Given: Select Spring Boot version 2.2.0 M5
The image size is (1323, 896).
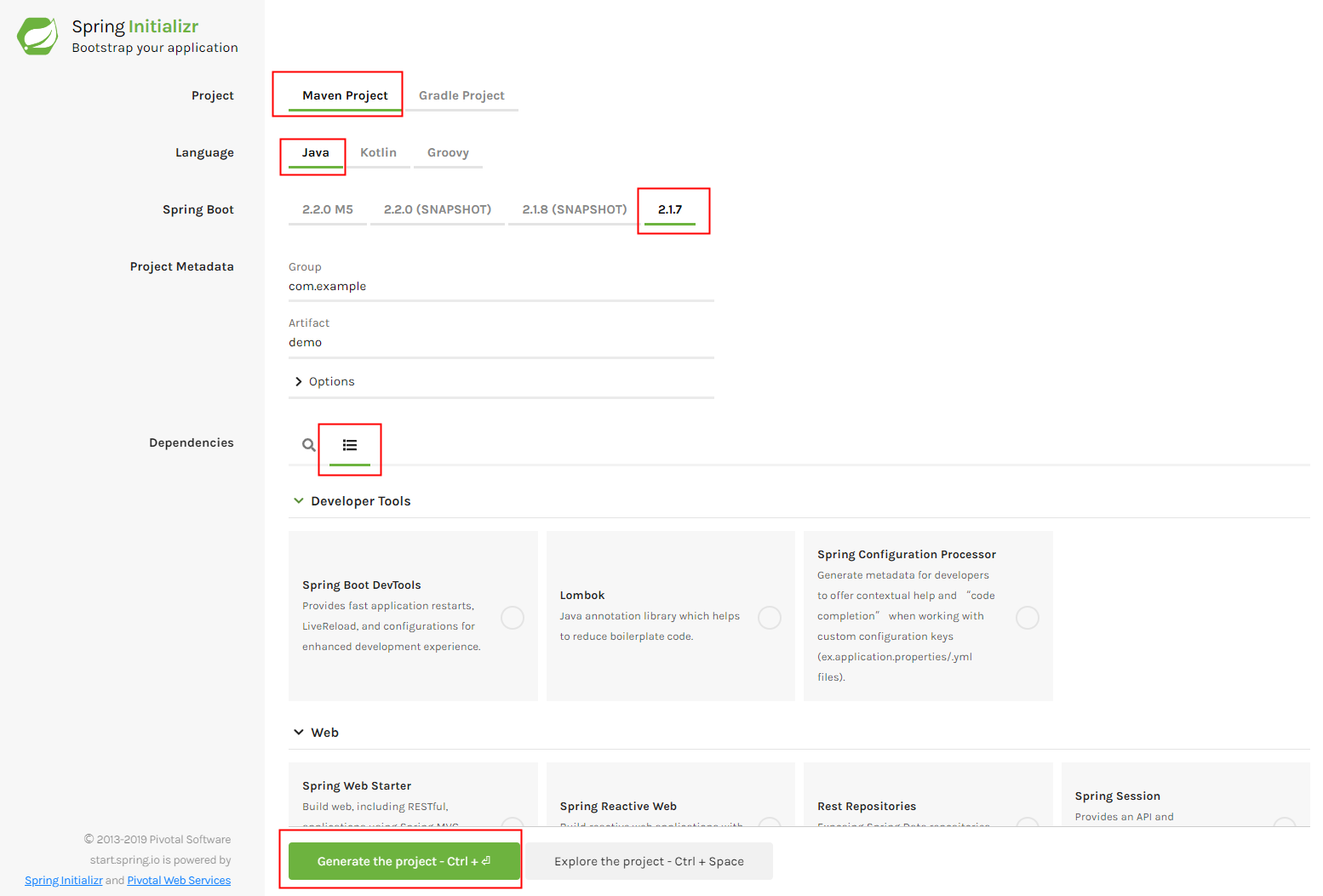Looking at the screenshot, I should pyautogui.click(x=328, y=209).
